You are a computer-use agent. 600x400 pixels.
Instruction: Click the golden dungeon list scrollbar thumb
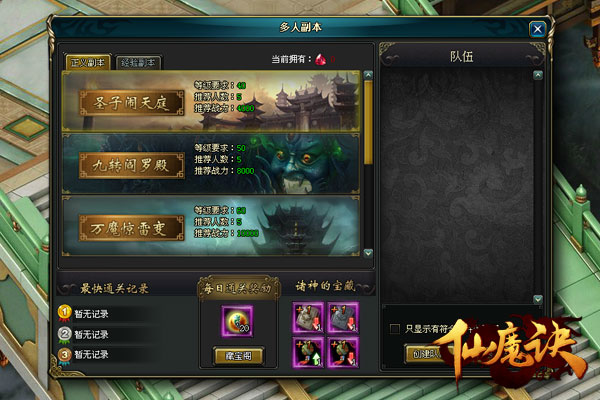(368, 122)
